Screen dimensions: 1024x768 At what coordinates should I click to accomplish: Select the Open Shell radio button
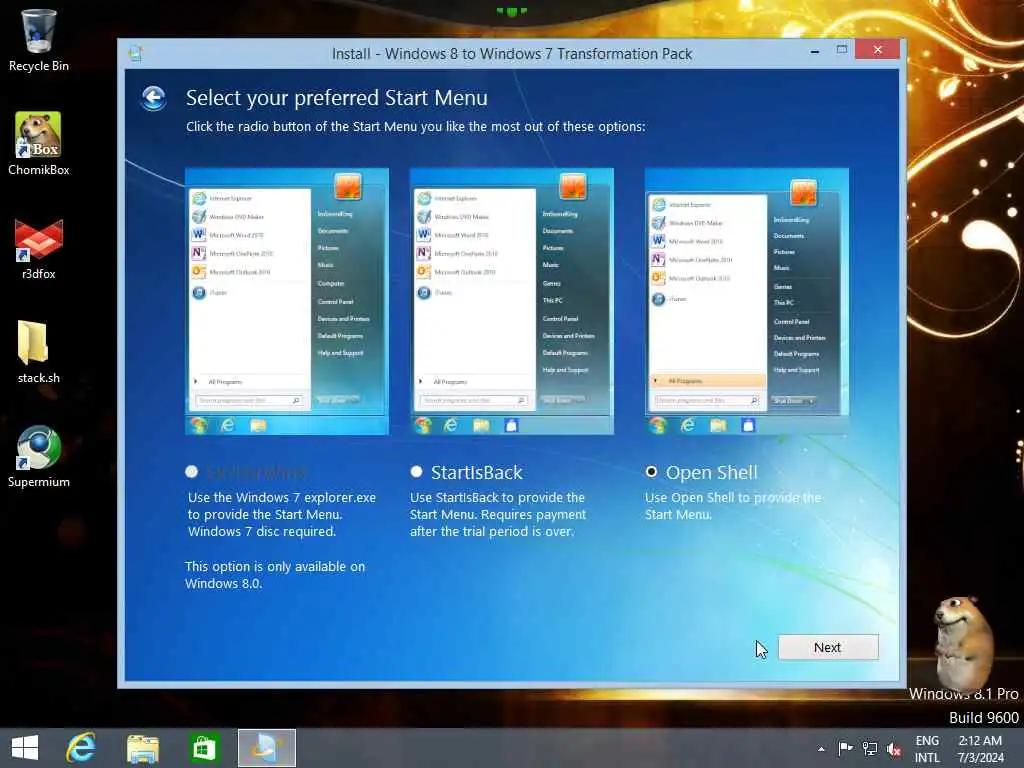(651, 471)
